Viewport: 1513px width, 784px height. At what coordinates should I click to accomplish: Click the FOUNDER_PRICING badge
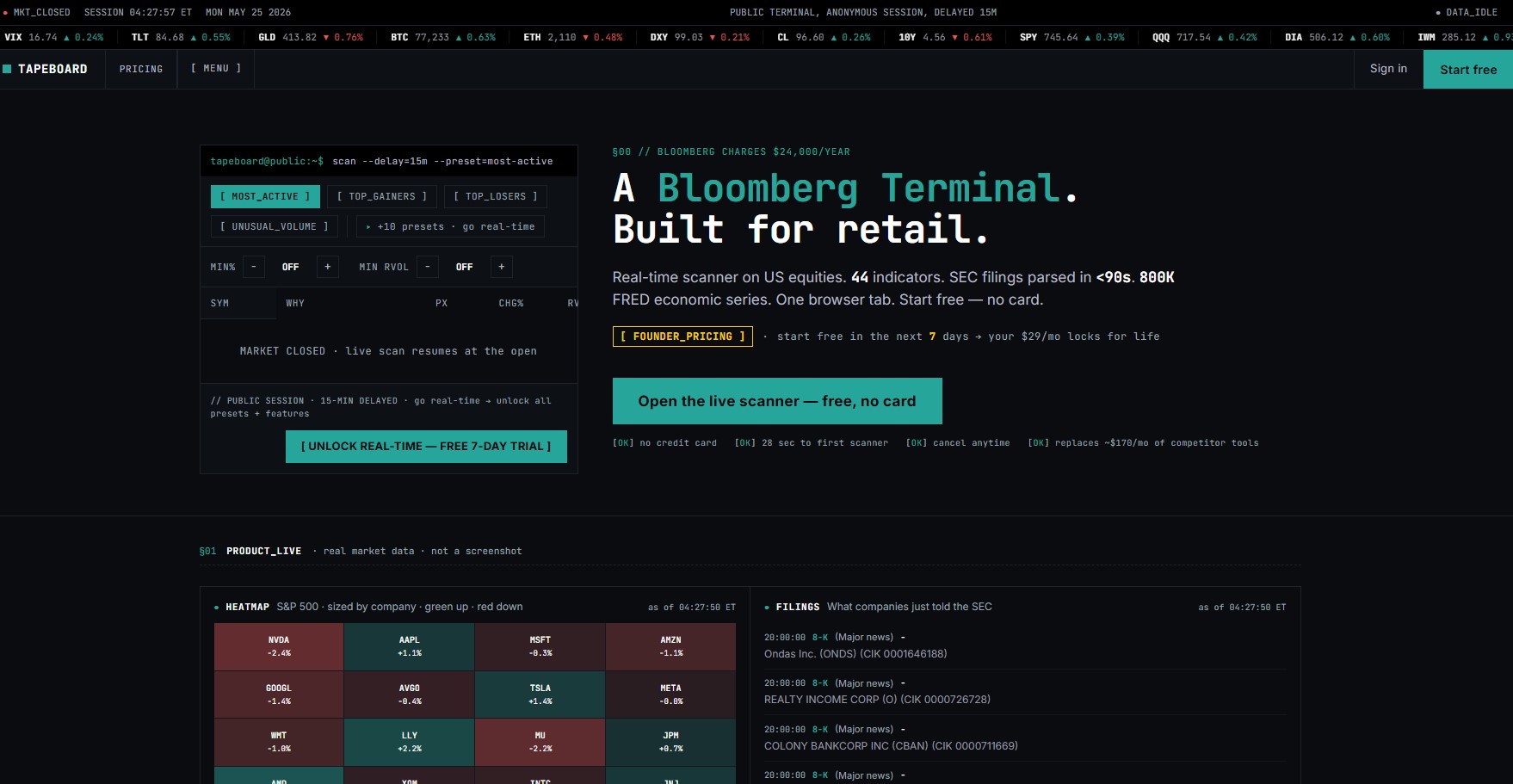682,336
